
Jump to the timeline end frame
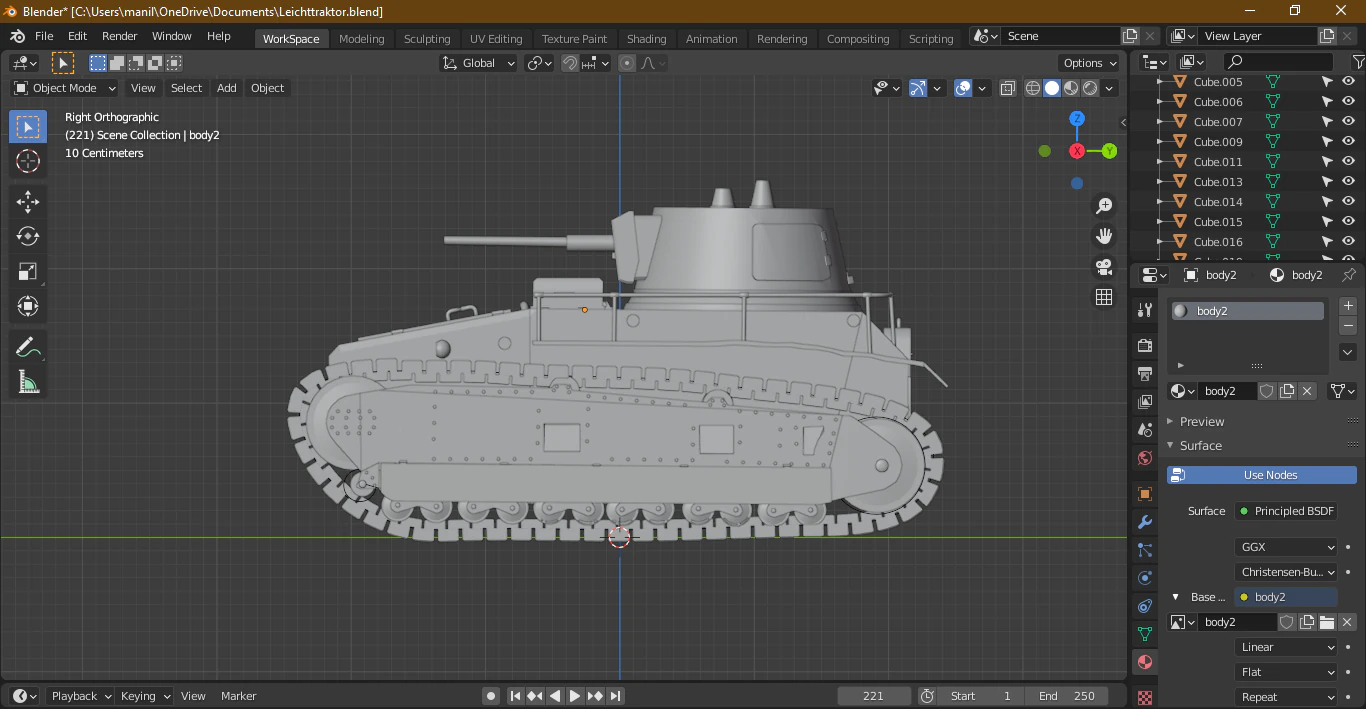tap(615, 696)
